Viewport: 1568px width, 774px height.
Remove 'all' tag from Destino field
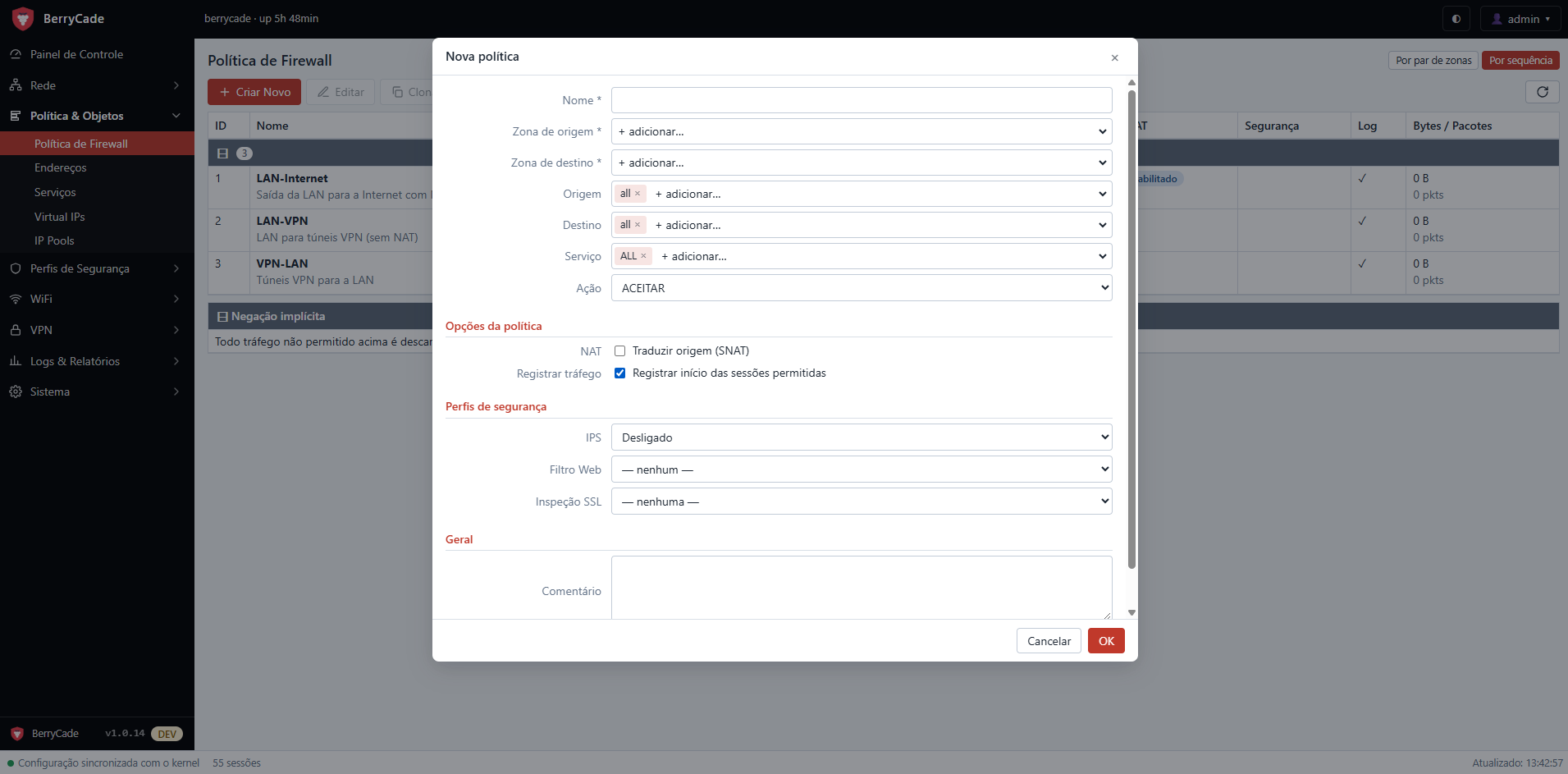(638, 225)
